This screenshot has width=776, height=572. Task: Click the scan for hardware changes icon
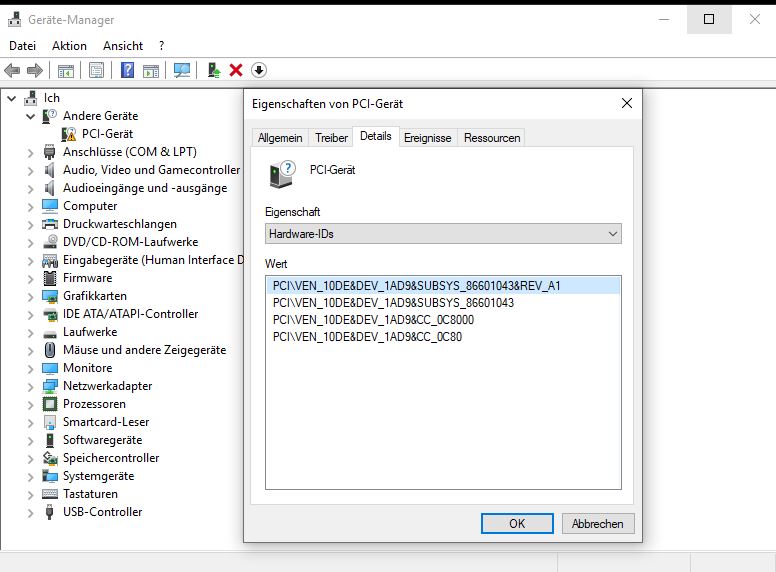(182, 70)
